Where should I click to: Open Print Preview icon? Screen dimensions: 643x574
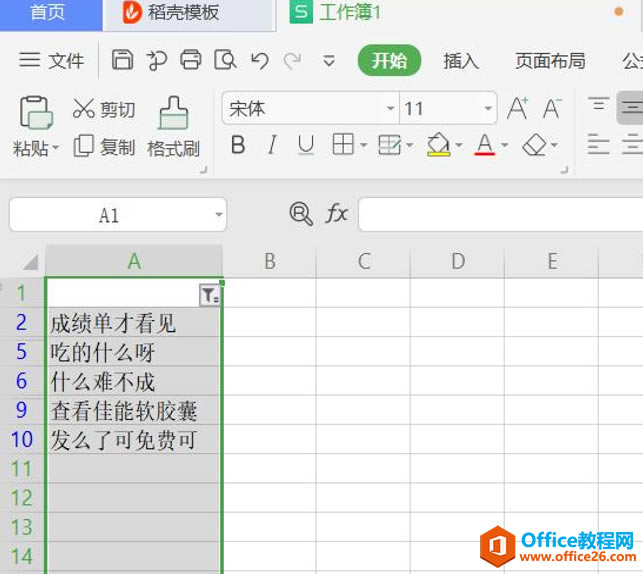[x=225, y=60]
